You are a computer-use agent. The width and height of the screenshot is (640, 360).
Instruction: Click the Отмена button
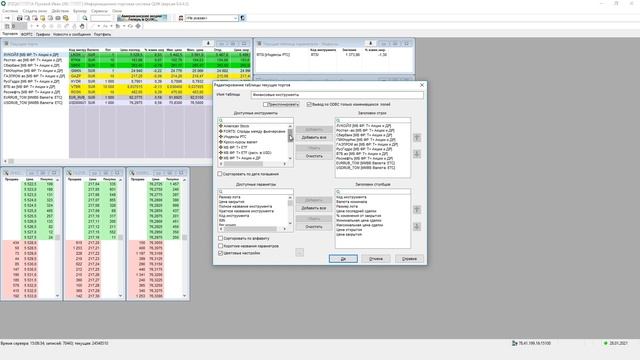(376, 259)
